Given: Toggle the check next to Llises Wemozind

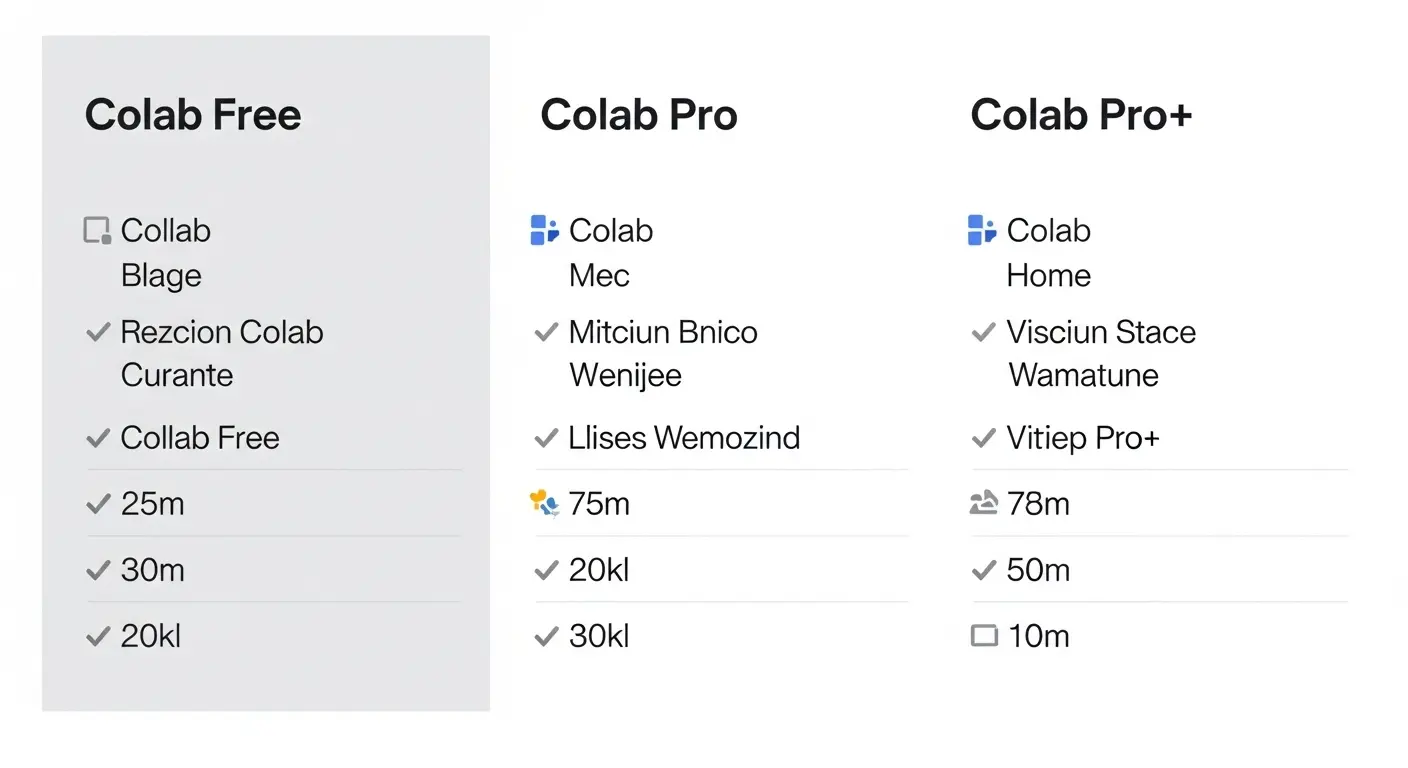Looking at the screenshot, I should tap(546, 438).
